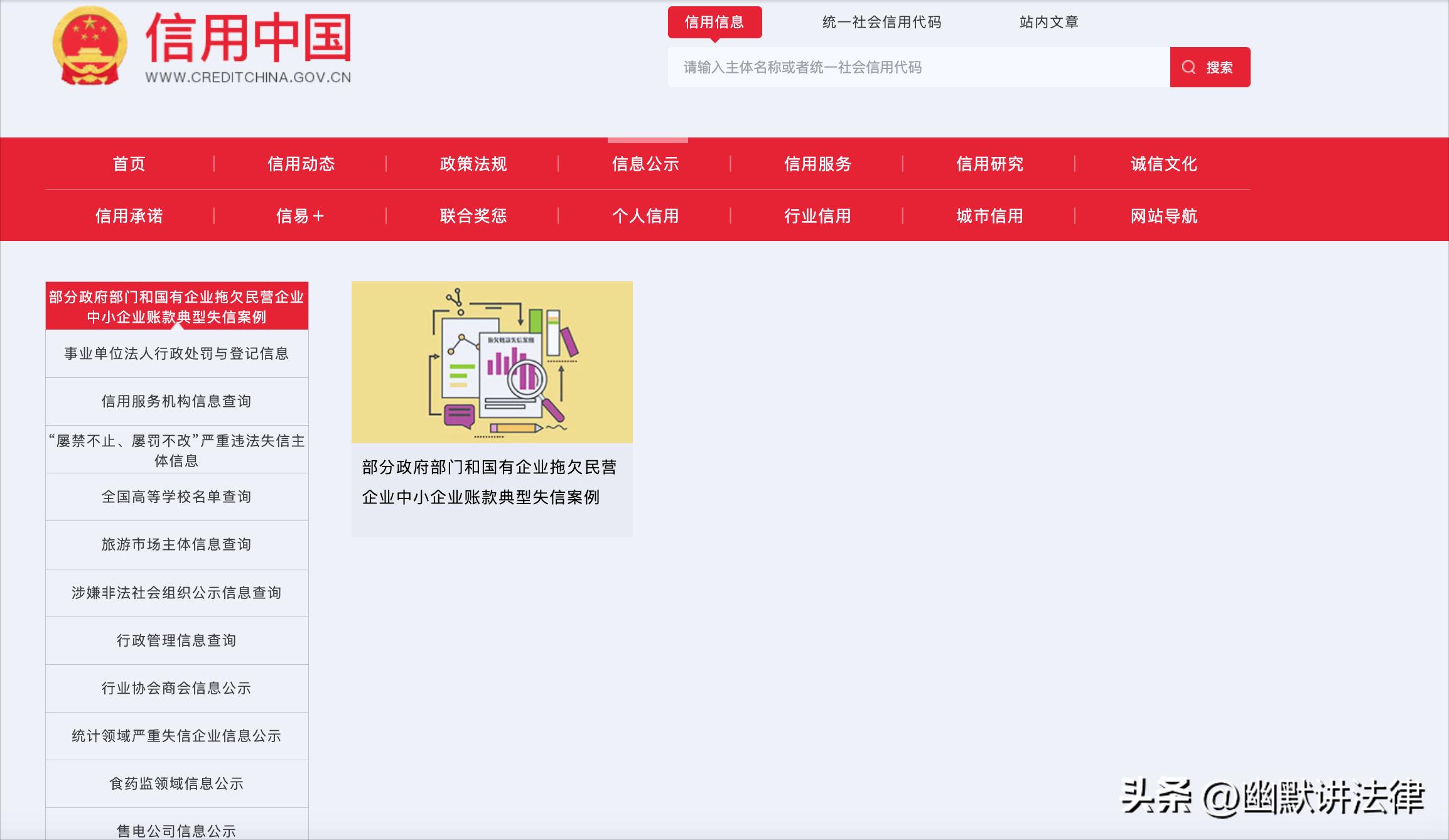Open 旅游市场主体信息查询 link

pyautogui.click(x=176, y=545)
